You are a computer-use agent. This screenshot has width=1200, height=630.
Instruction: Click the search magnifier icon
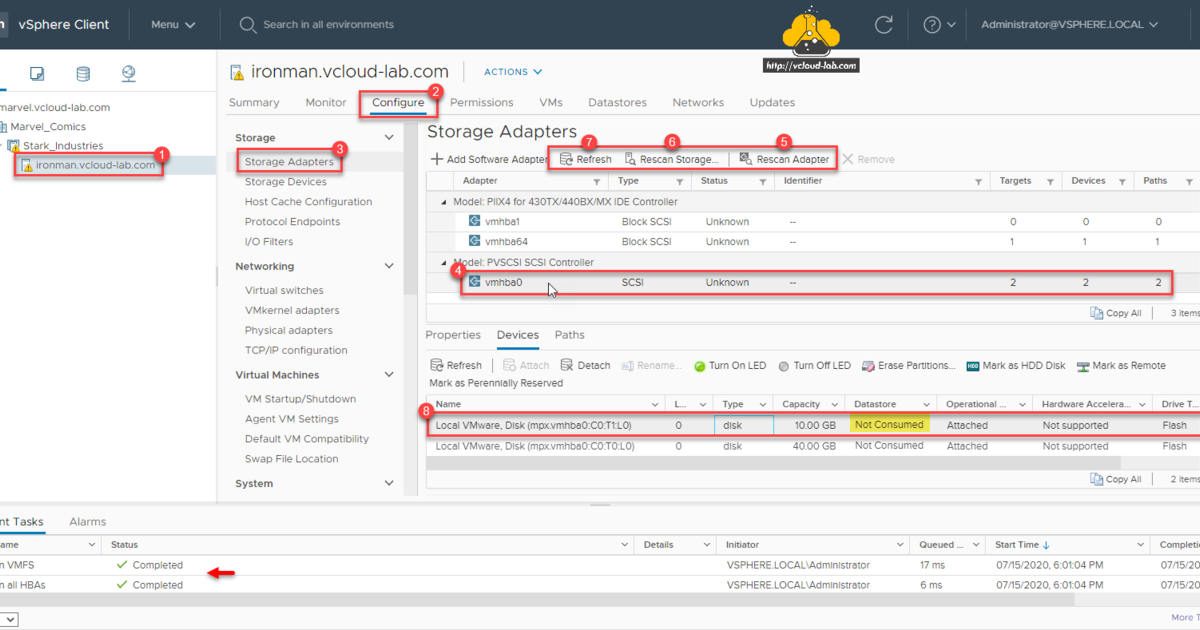[247, 25]
